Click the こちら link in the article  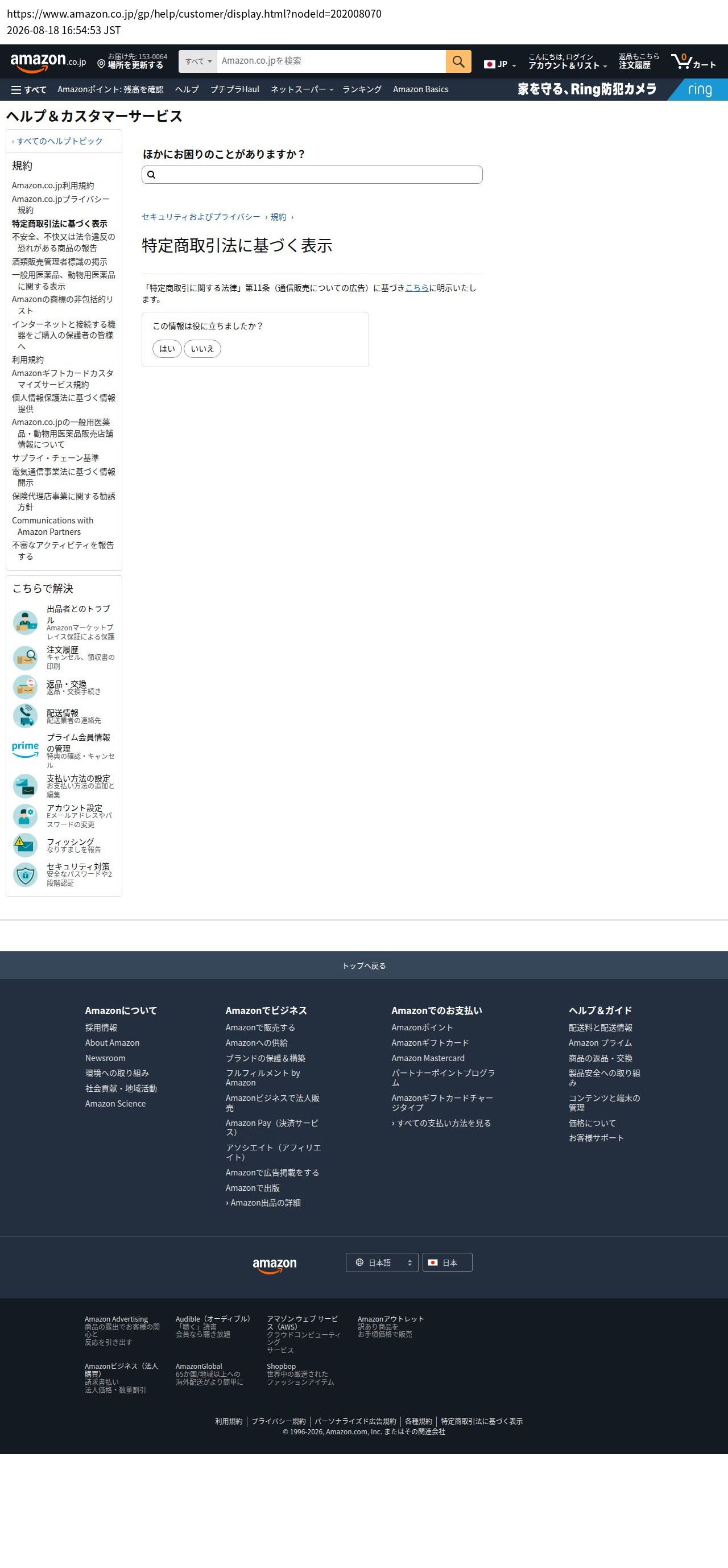click(417, 288)
